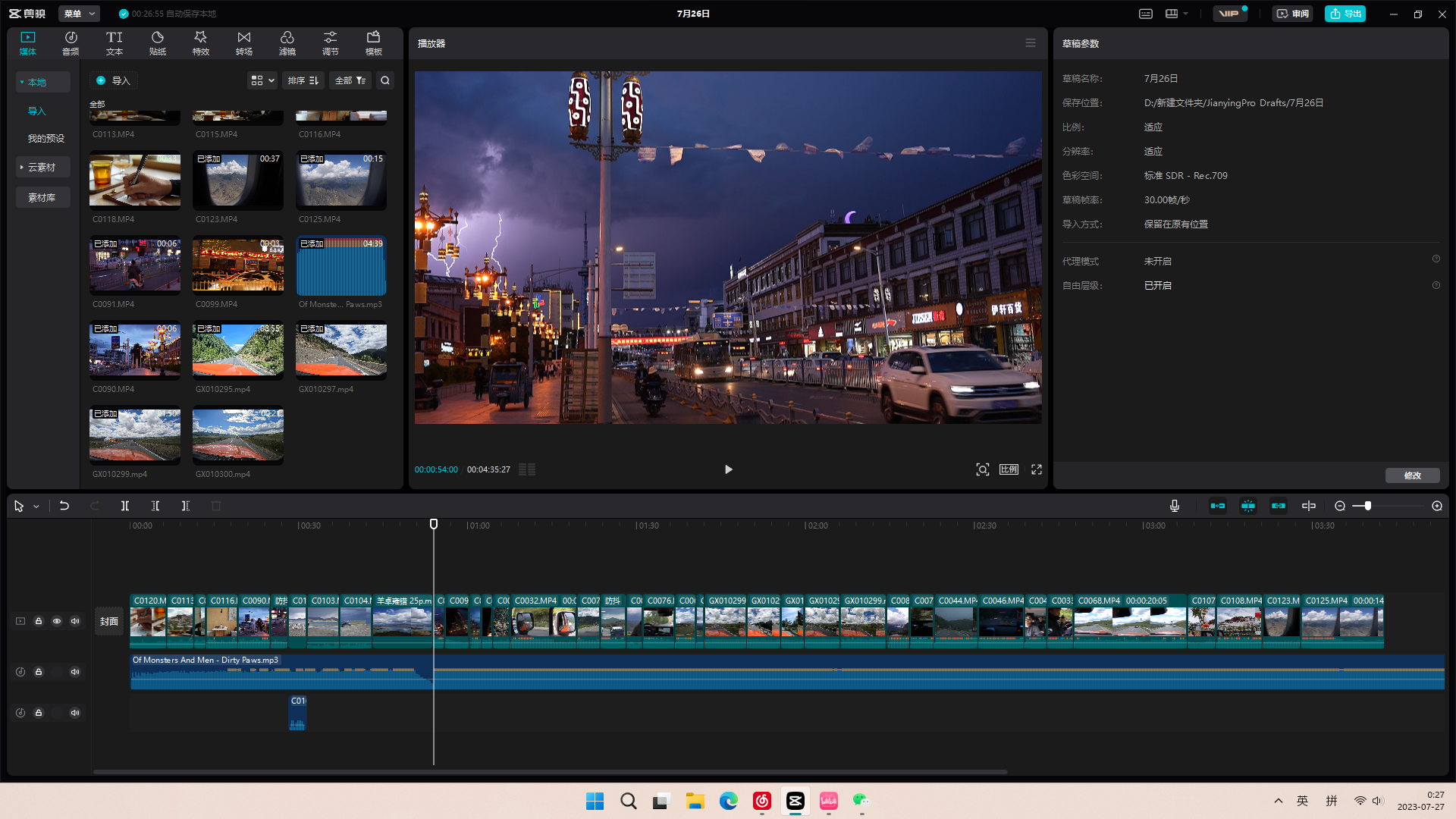Screen dimensions: 1456x819
Task: Switch to the 文本 text tab
Action: tap(114, 43)
